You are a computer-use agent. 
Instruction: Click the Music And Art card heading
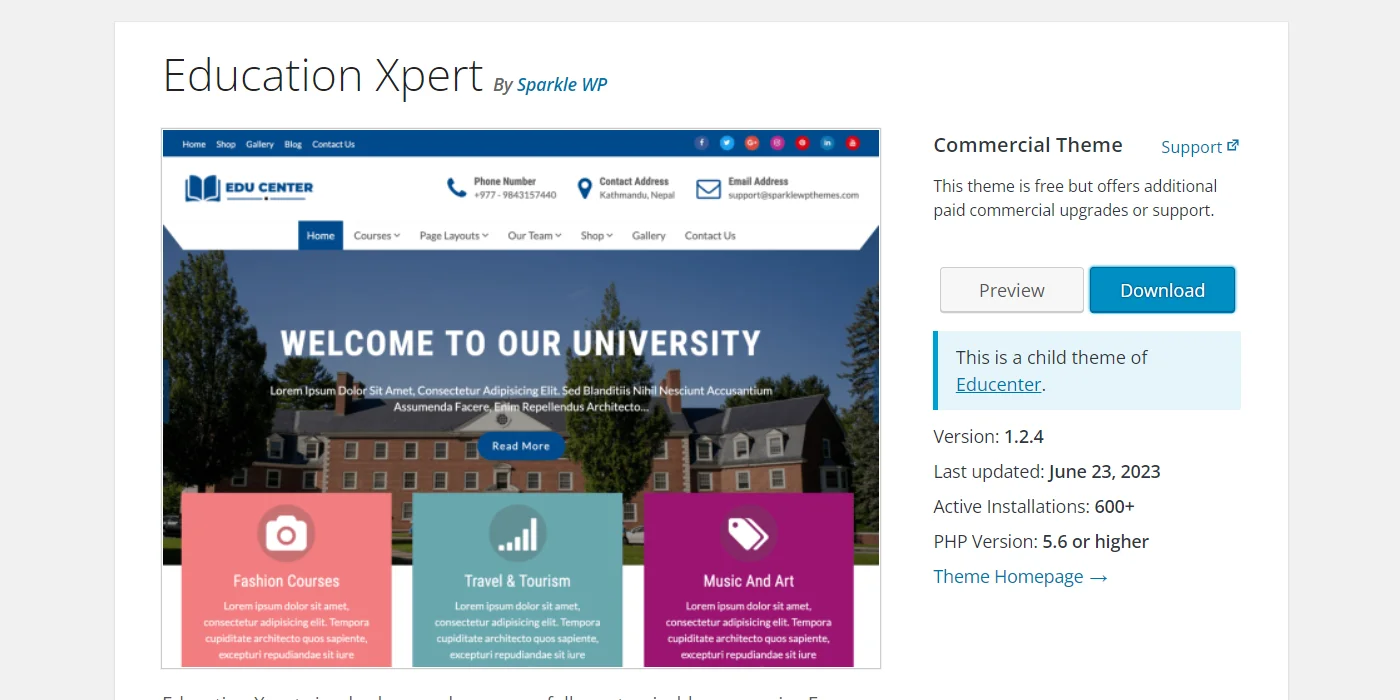point(748,581)
